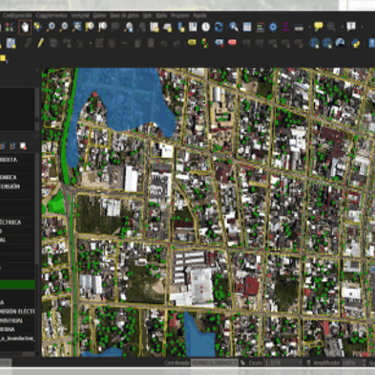Click the yellow label tool icon

192,43
